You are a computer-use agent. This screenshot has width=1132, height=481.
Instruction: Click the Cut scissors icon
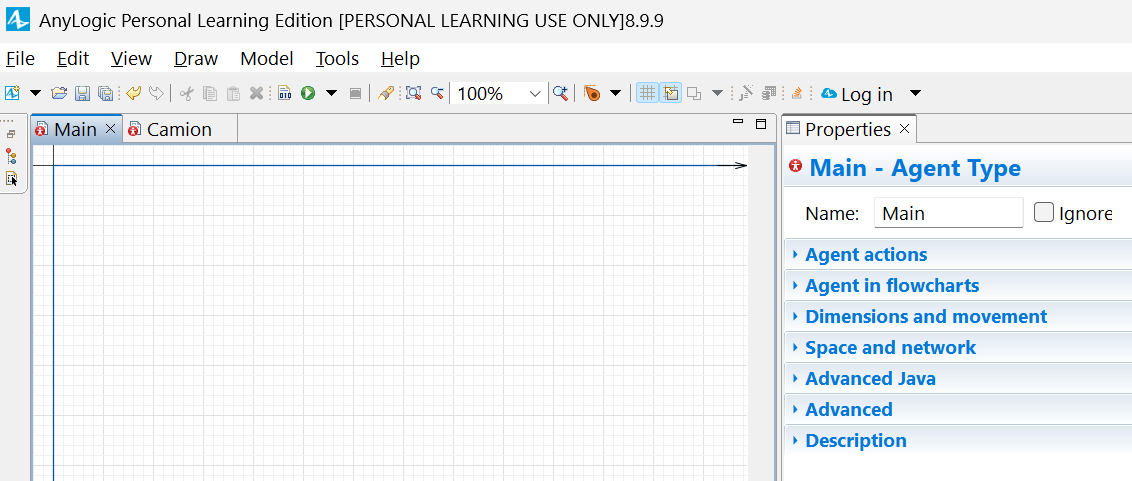(x=187, y=93)
